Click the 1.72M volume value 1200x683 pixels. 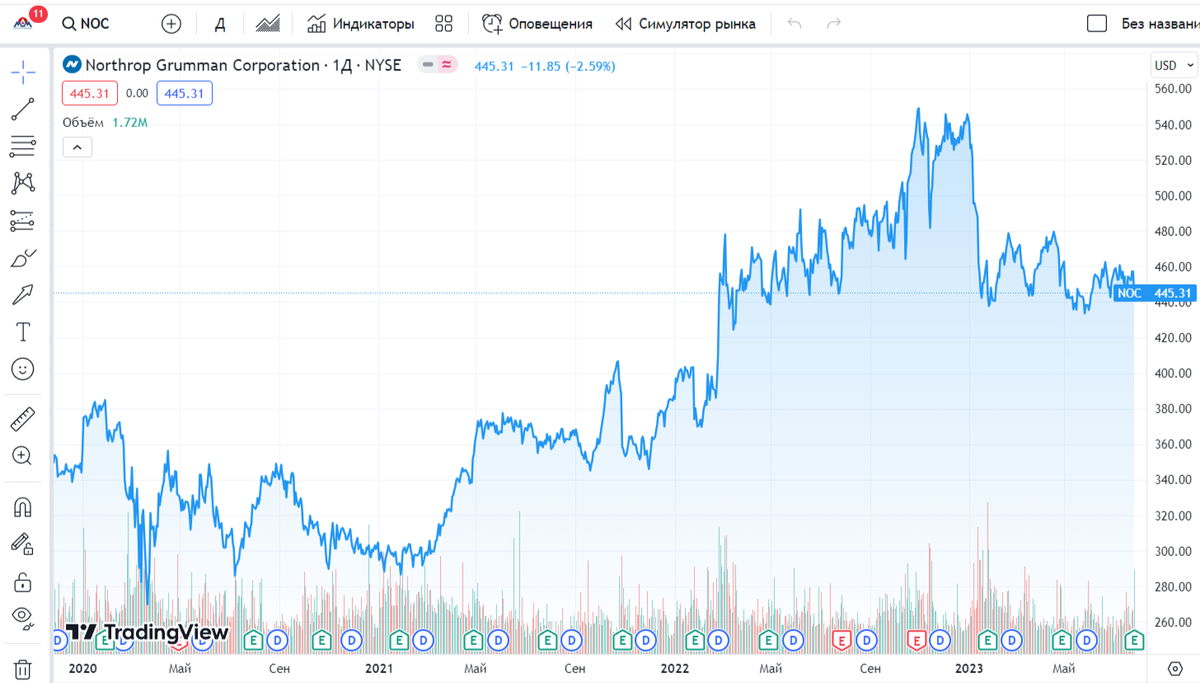pyautogui.click(x=130, y=122)
